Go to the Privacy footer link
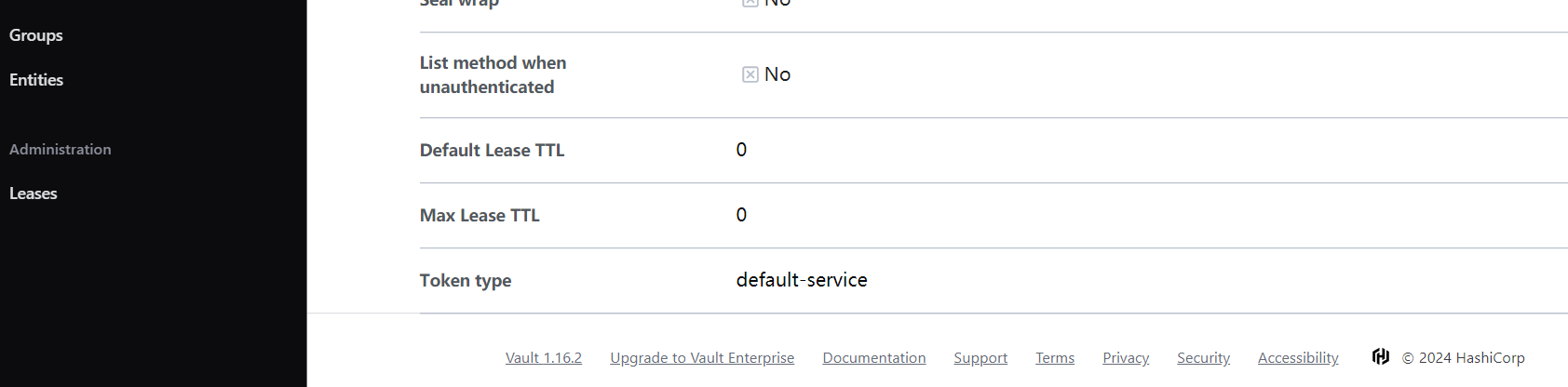Viewport: 1568px width, 387px height. (1126, 358)
